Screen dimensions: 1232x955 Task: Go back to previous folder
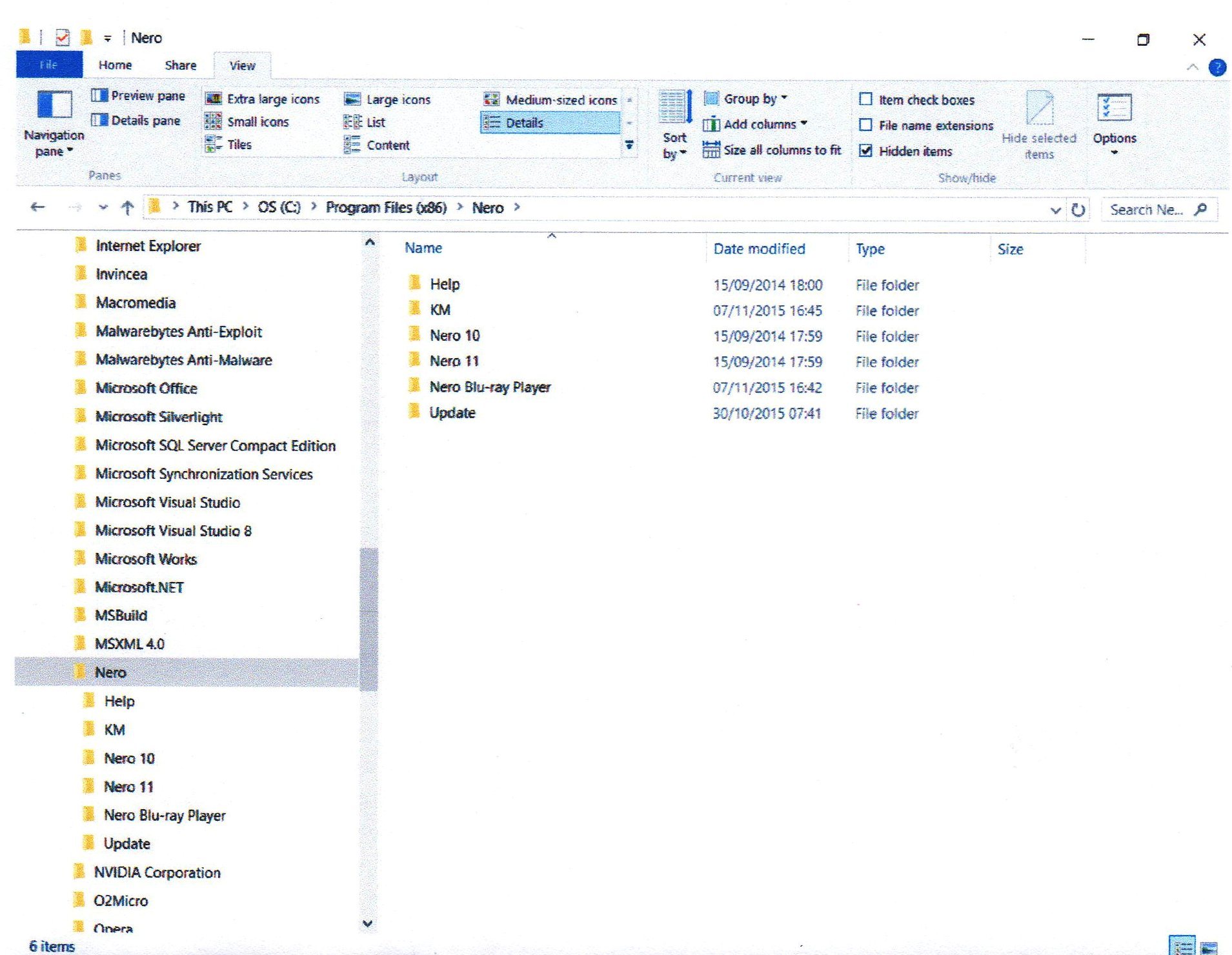37,207
